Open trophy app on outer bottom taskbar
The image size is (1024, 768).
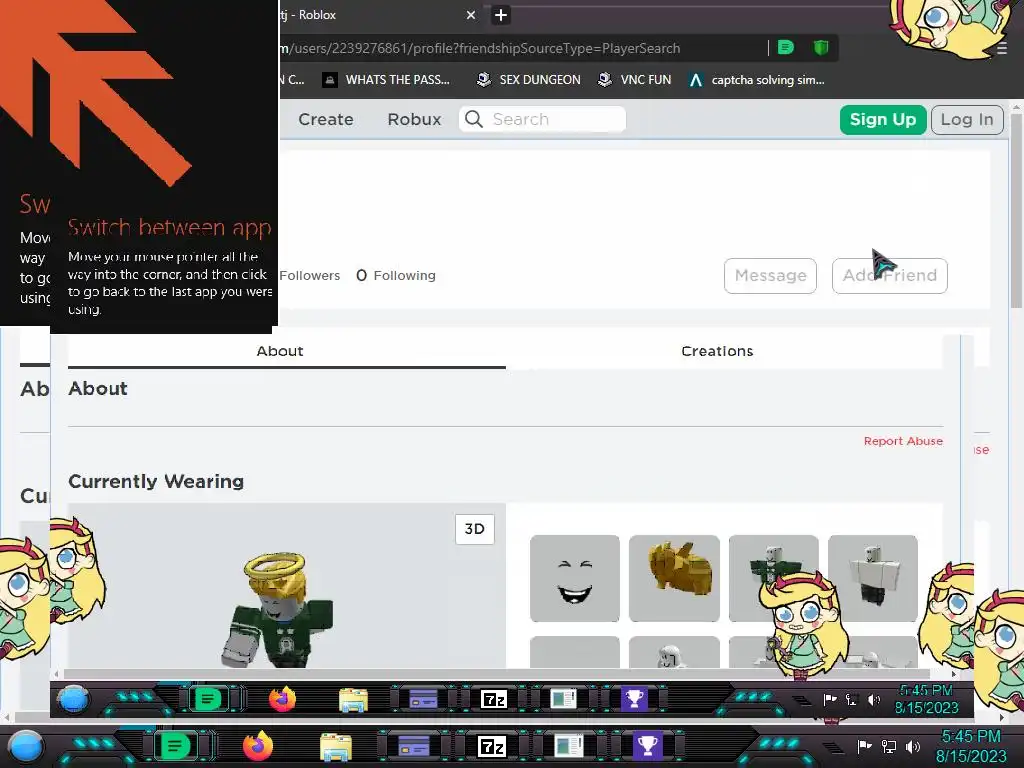[x=647, y=746]
